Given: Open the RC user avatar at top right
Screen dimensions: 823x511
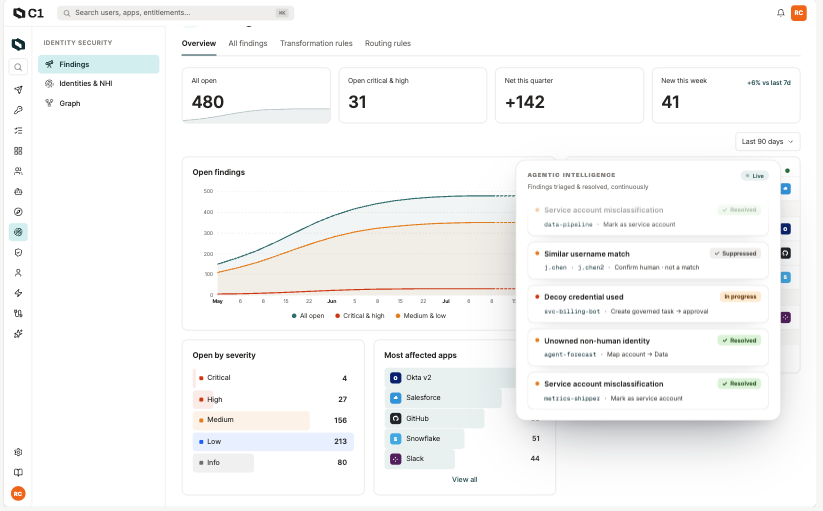Looking at the screenshot, I should tap(798, 13).
